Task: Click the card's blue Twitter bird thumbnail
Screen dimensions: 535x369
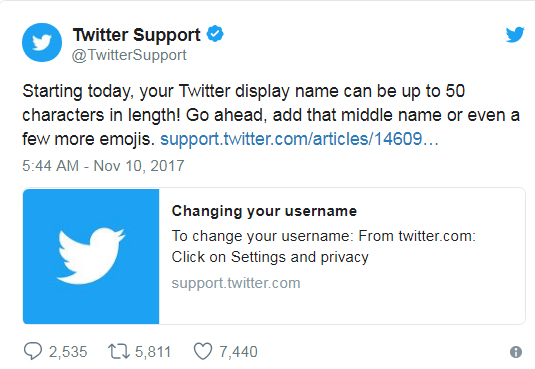Action: [91, 256]
